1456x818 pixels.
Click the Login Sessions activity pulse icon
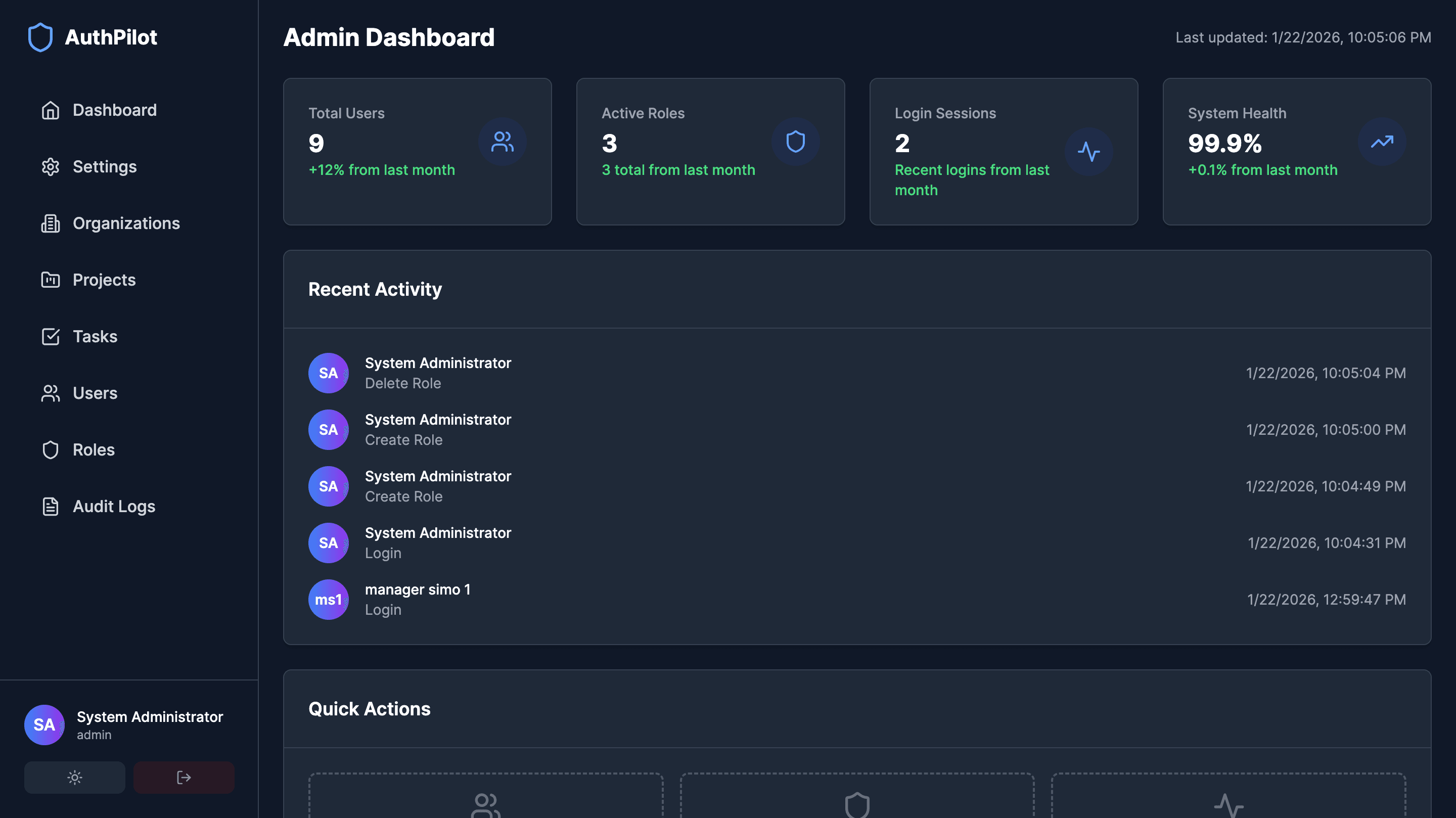[1088, 152]
